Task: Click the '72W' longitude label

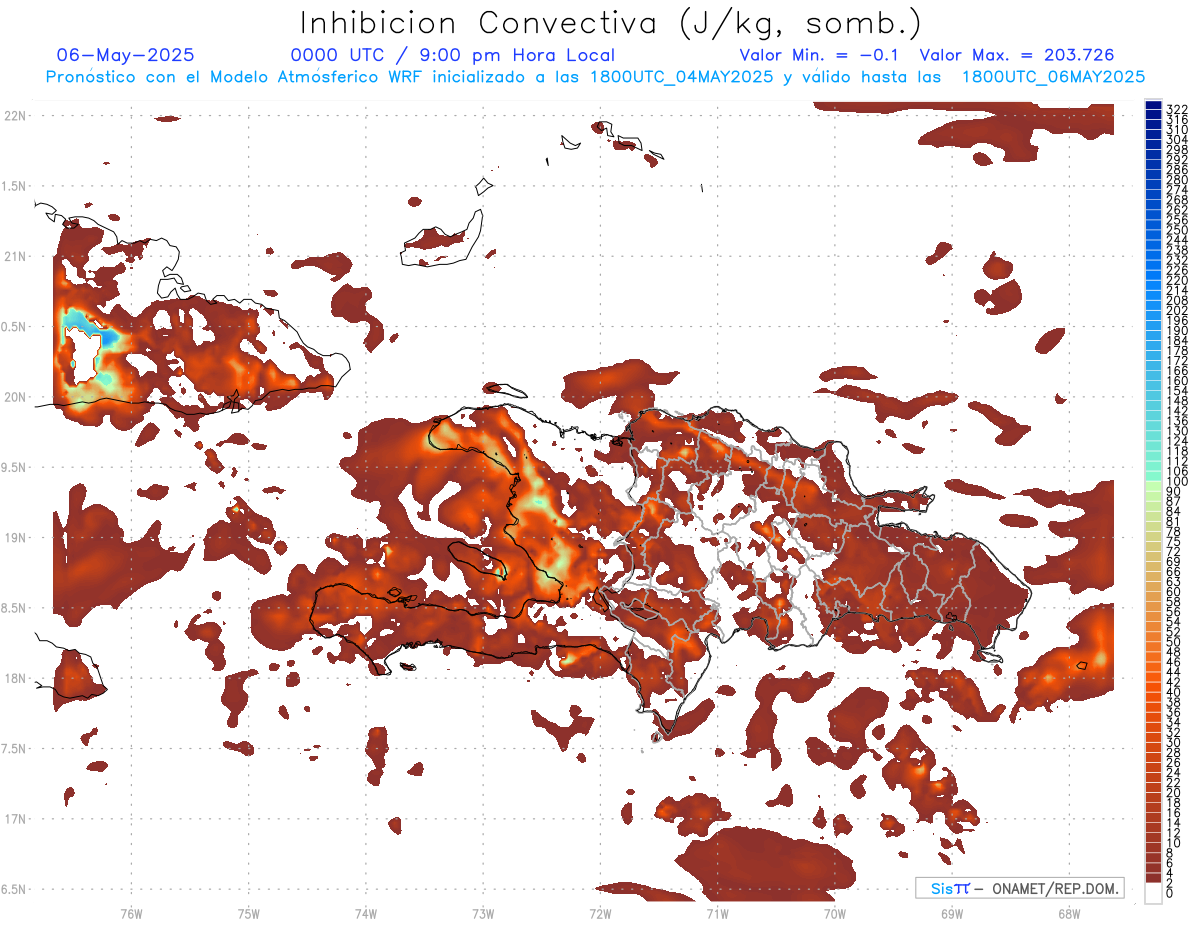Action: [600, 913]
